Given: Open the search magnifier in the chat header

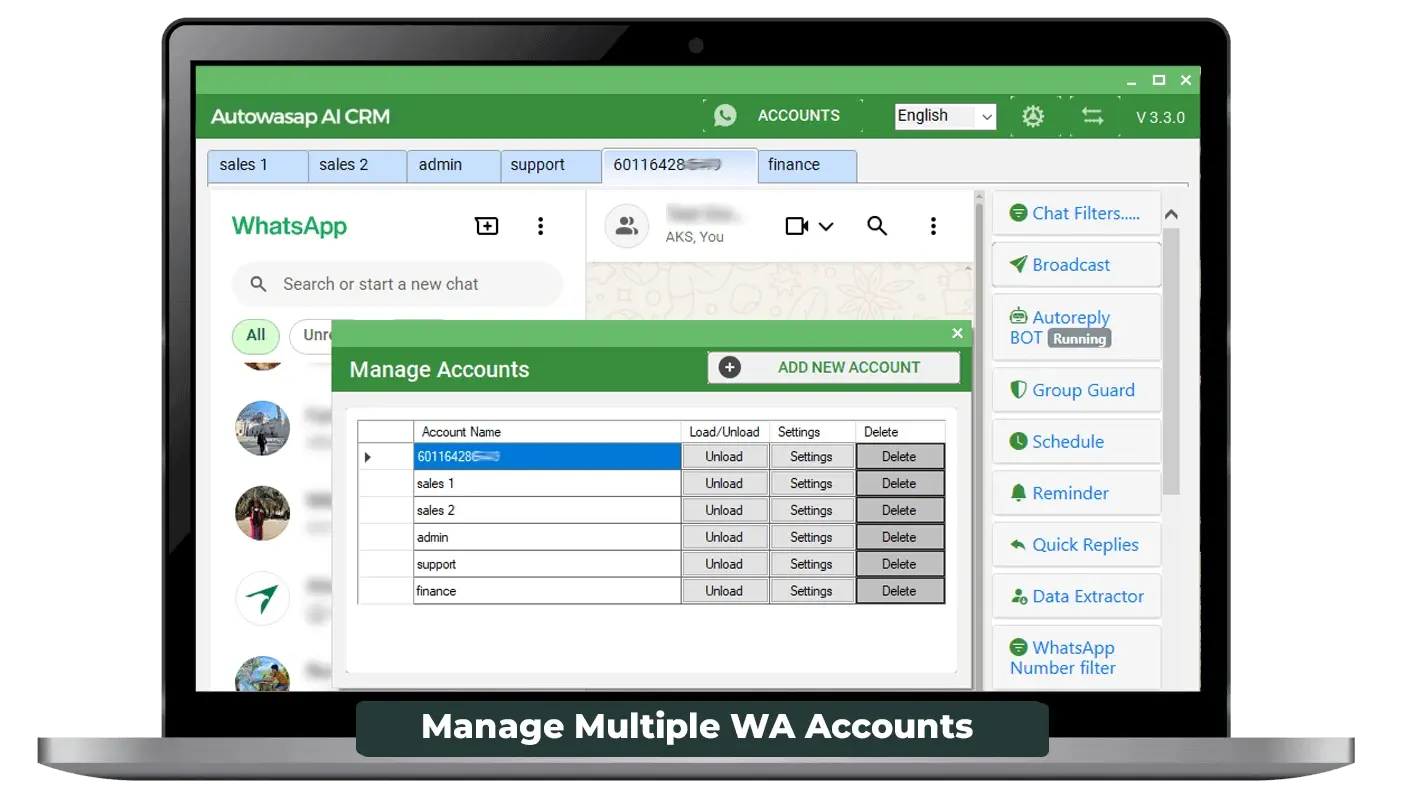Looking at the screenshot, I should pyautogui.click(x=877, y=226).
